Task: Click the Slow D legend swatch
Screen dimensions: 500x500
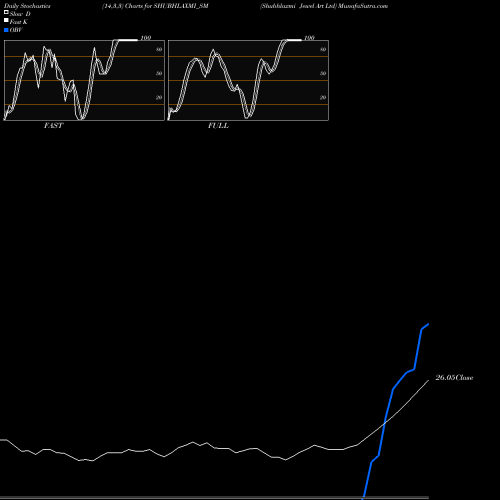Action: point(6,12)
